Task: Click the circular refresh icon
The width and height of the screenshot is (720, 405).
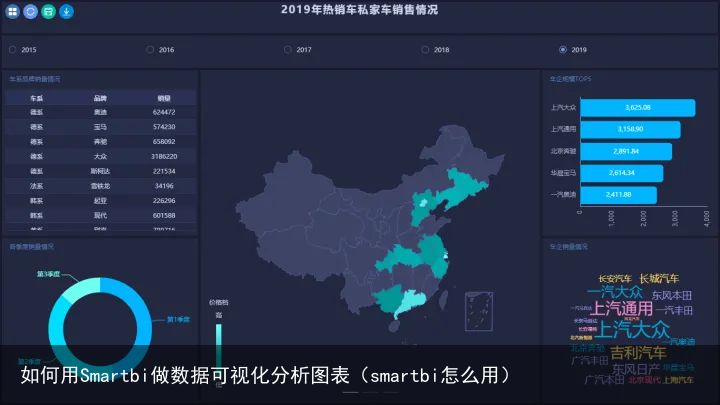Action: tap(30, 11)
